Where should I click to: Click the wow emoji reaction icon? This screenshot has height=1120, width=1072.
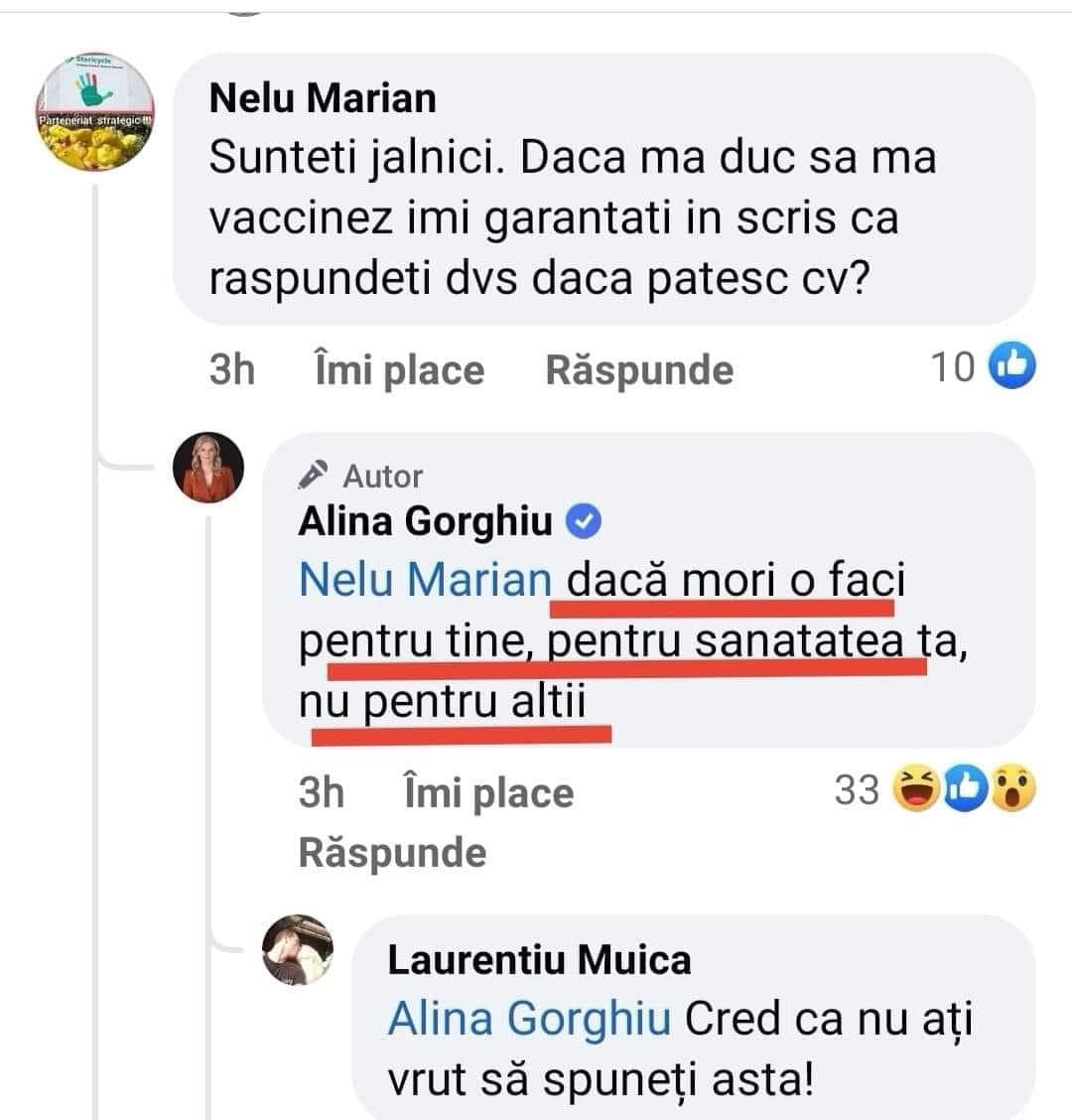point(1010,790)
